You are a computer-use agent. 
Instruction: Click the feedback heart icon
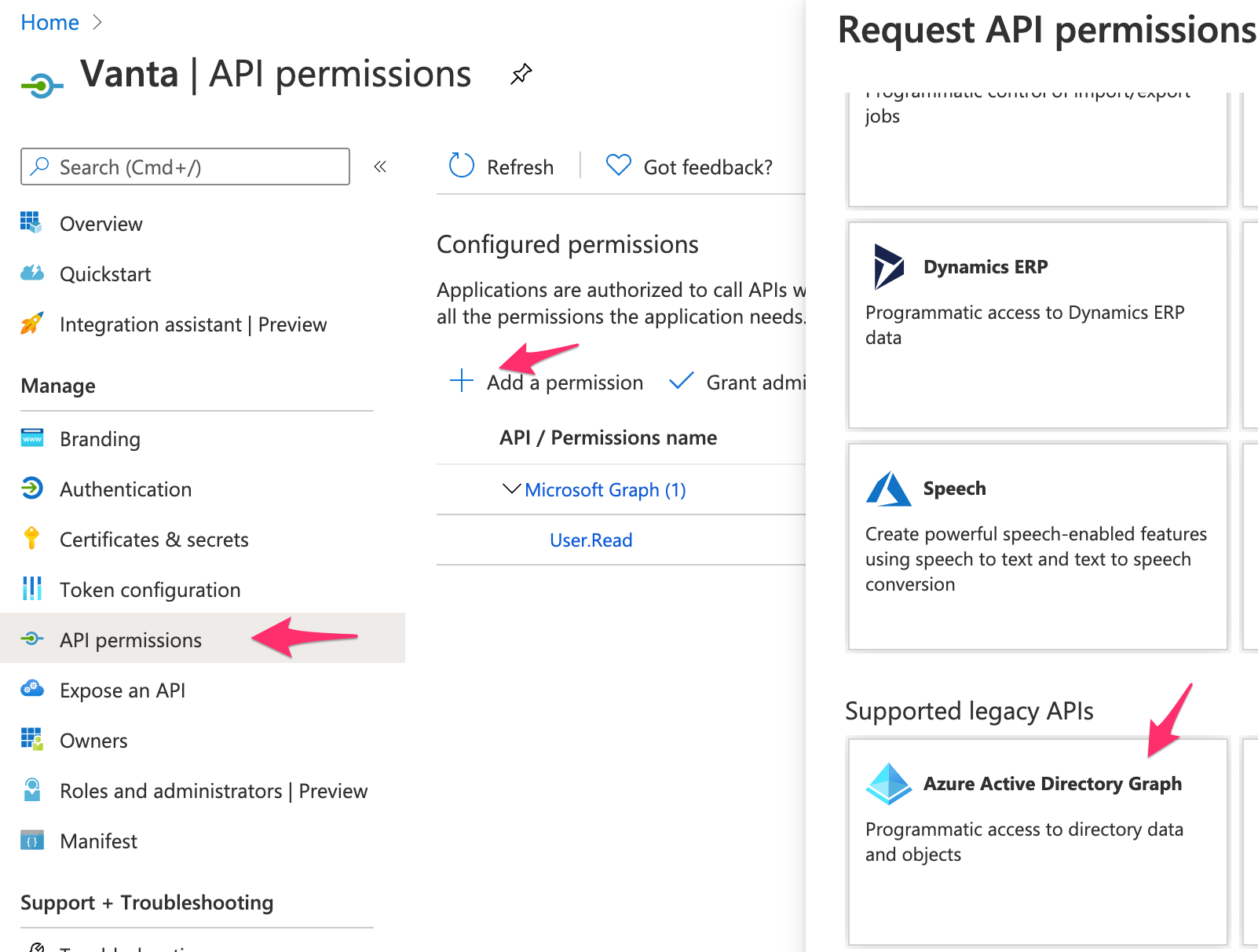tap(619, 165)
